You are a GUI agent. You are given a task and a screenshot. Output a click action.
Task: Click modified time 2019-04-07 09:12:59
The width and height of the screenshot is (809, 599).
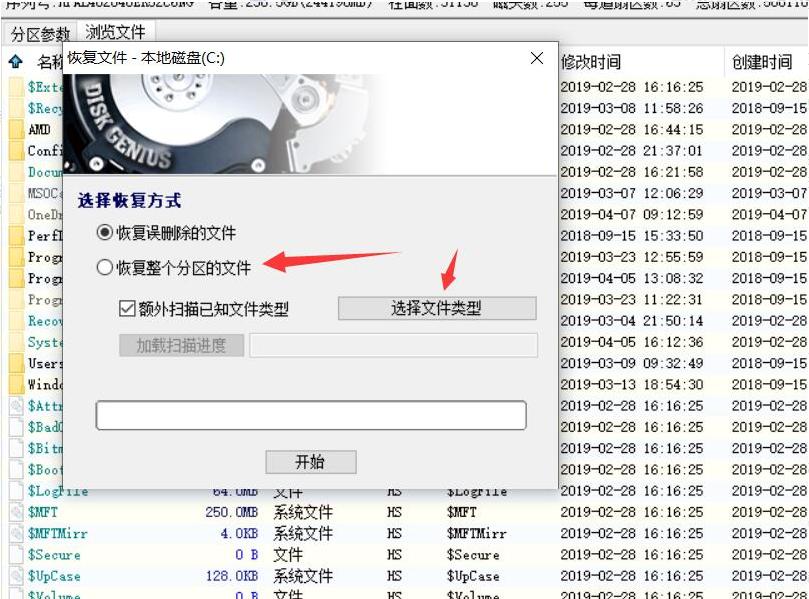point(632,214)
